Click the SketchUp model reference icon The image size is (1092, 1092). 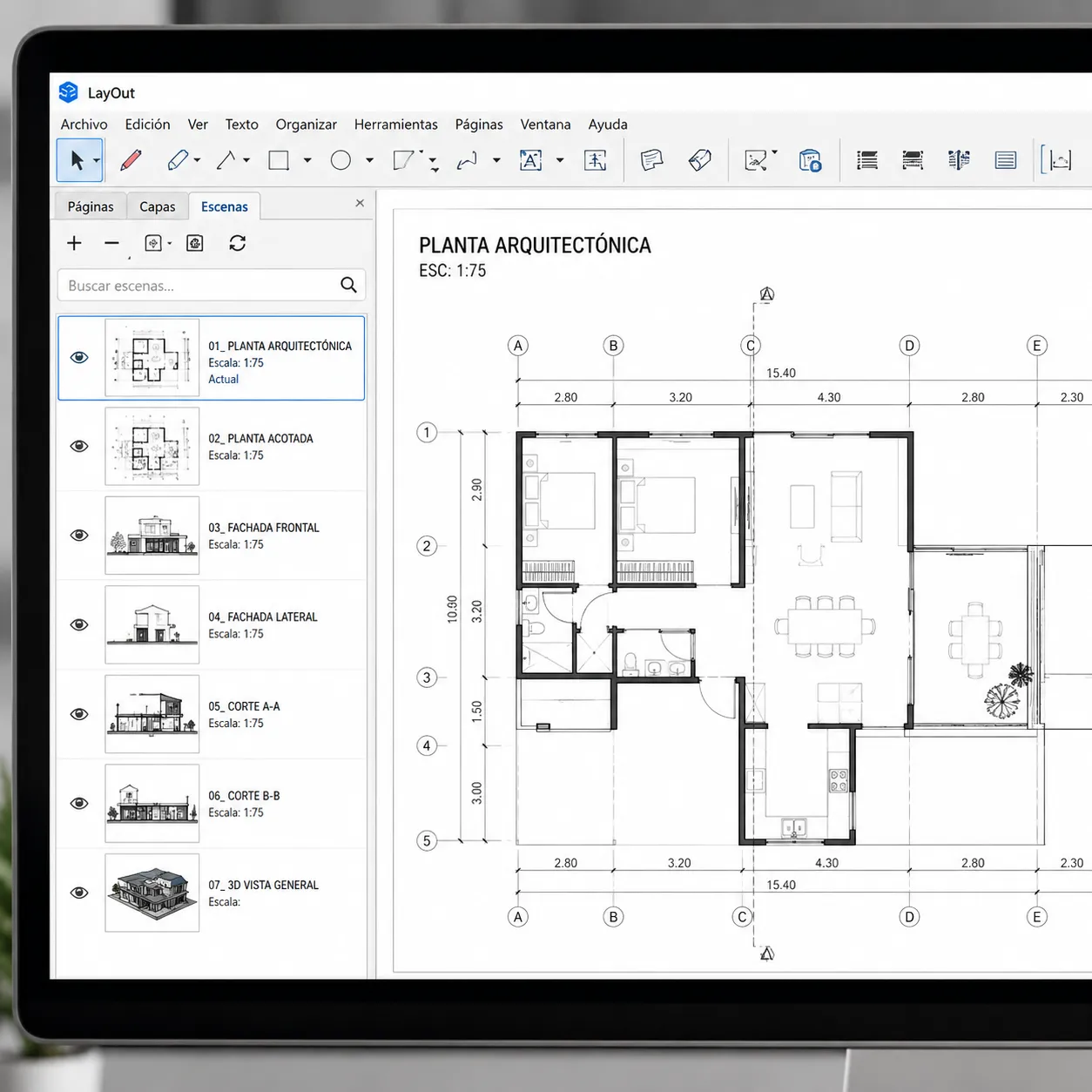tap(810, 160)
